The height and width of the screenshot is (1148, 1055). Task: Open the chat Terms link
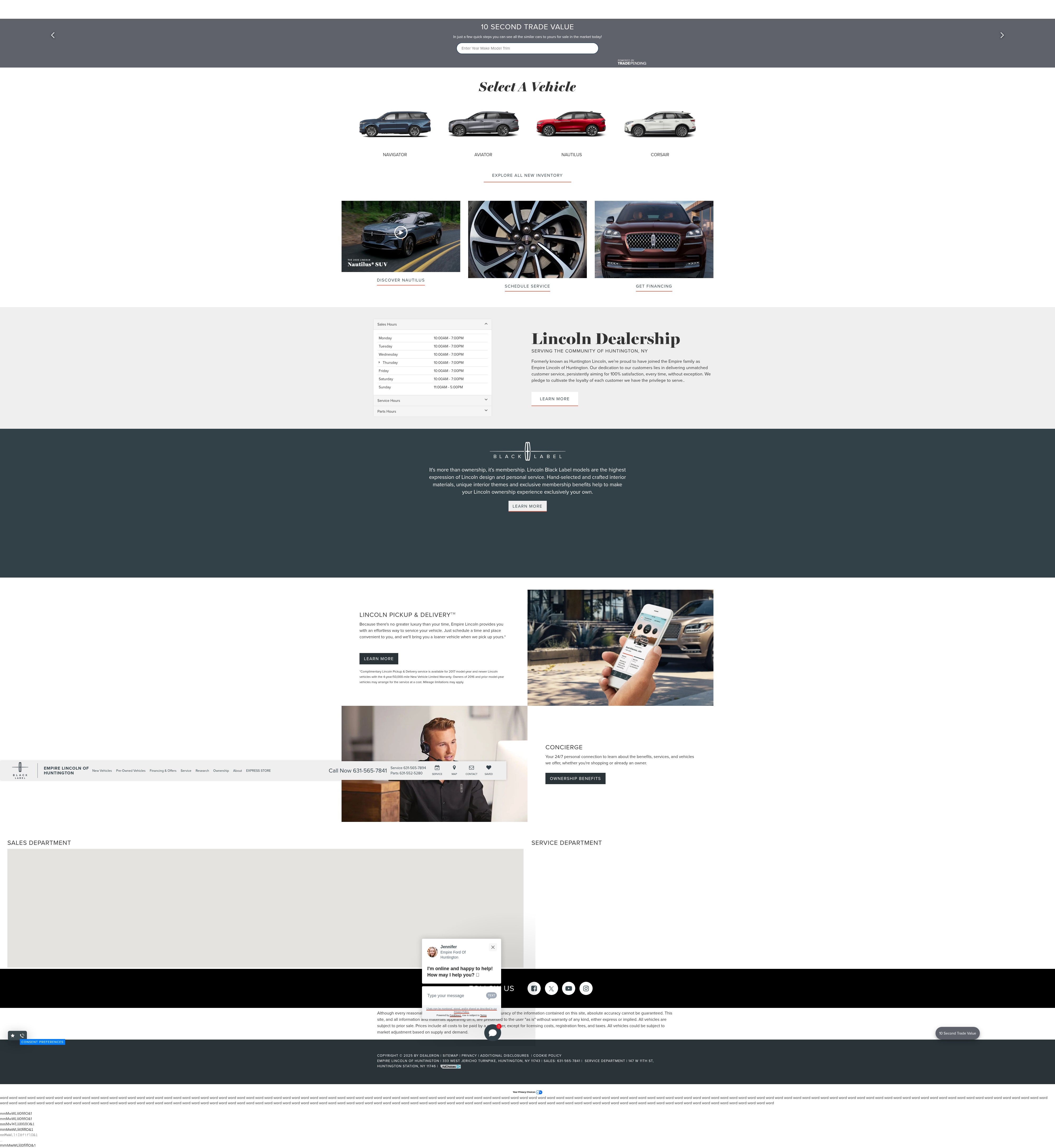point(483,1016)
